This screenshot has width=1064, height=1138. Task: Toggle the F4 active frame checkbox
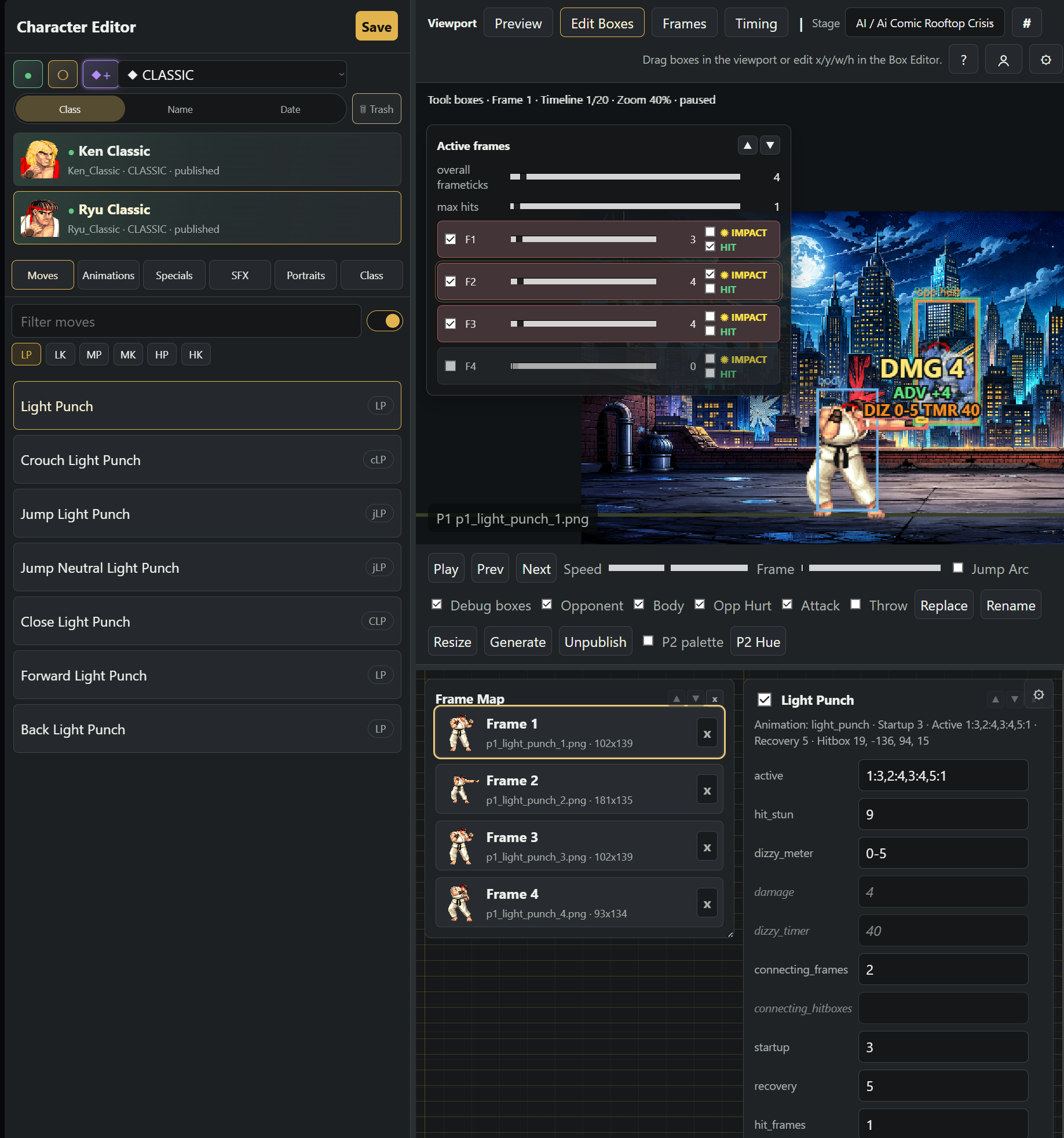click(451, 366)
